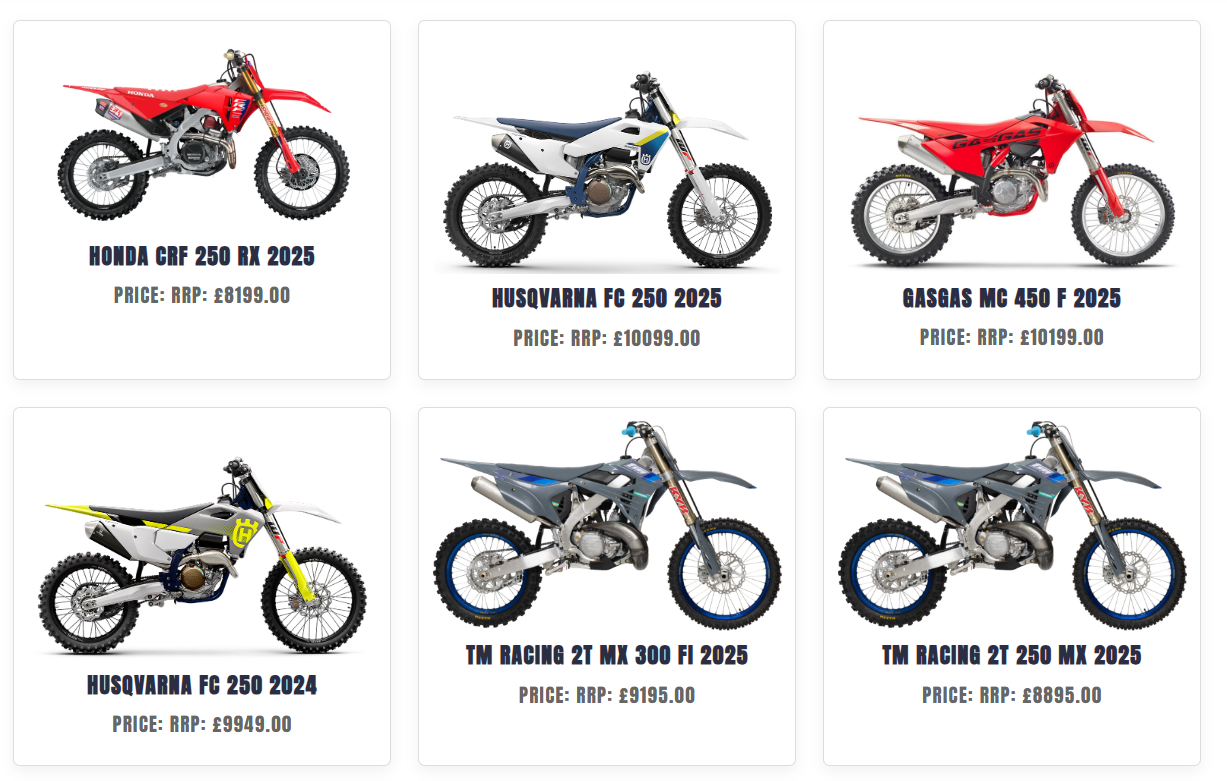The width and height of the screenshot is (1227, 781).
Task: Select TM RACING 2T MX 300 FI 2025 title
Action: pos(607,656)
